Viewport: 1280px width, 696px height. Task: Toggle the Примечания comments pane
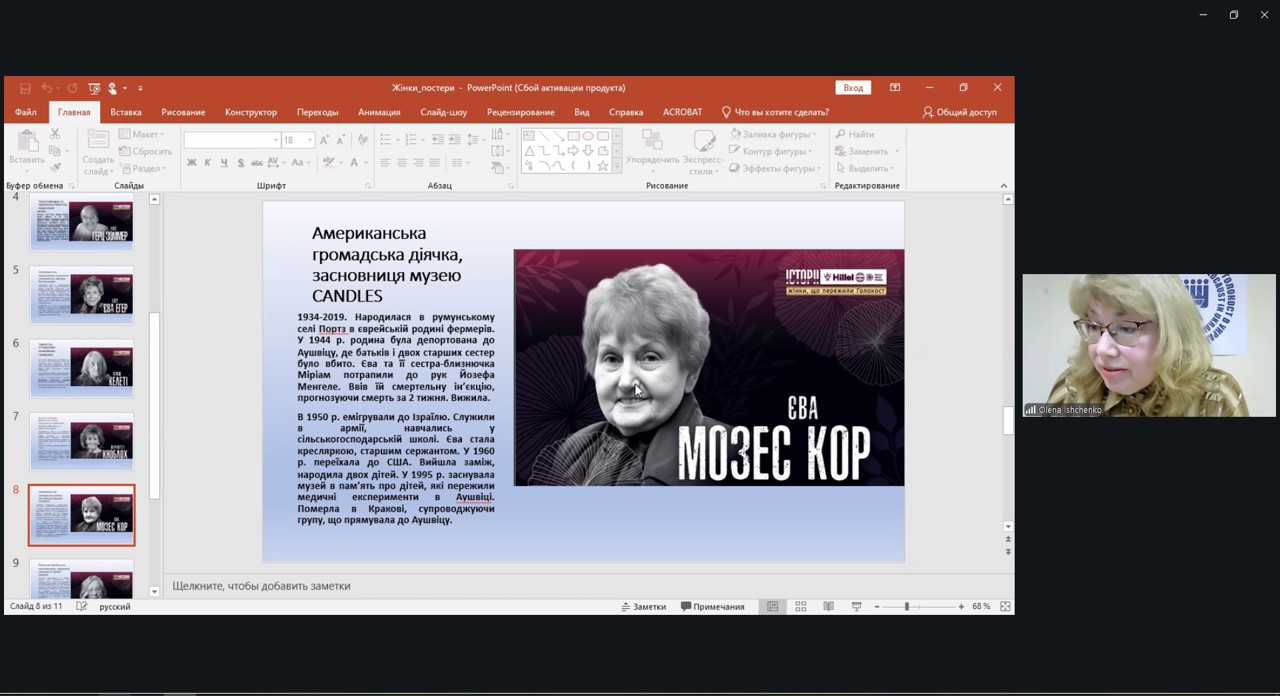tap(712, 606)
